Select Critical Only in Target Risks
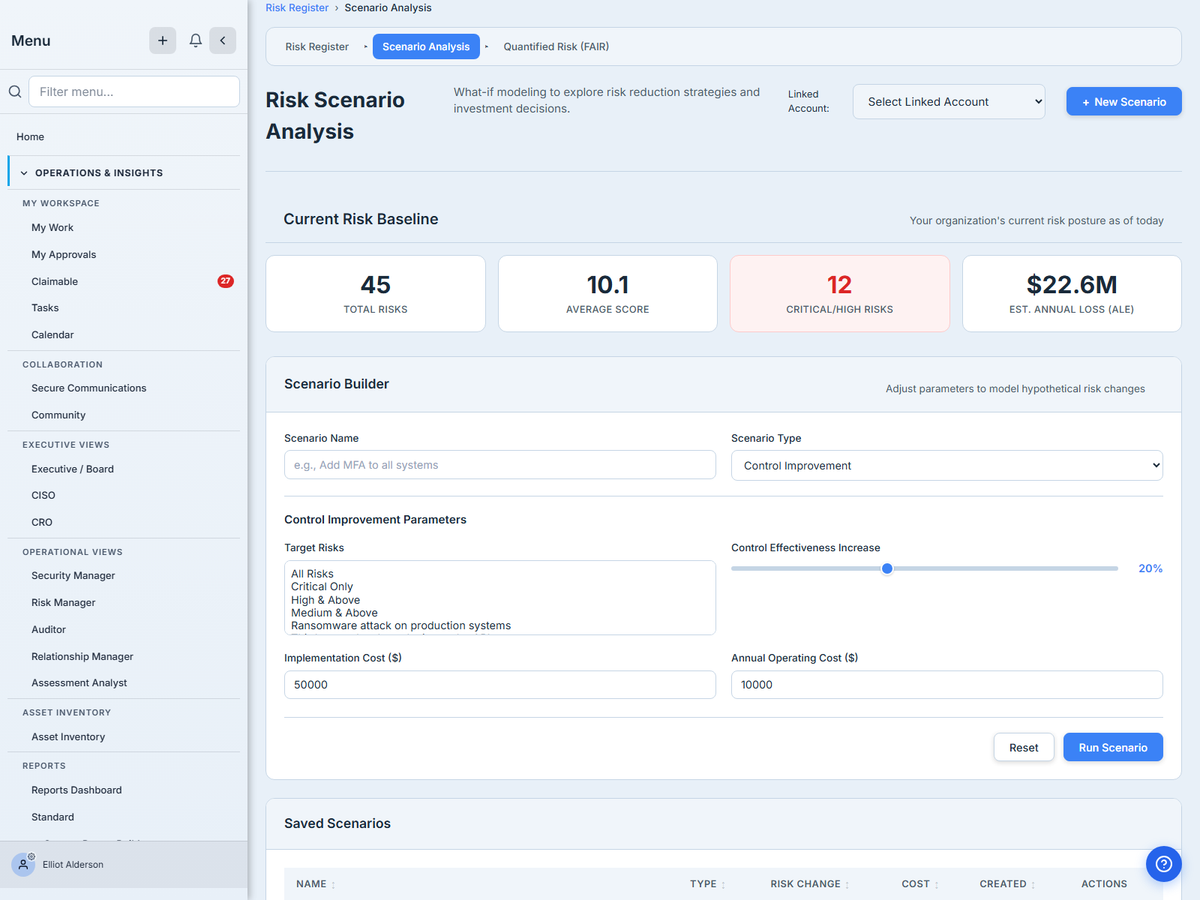1200x900 pixels. (322, 587)
